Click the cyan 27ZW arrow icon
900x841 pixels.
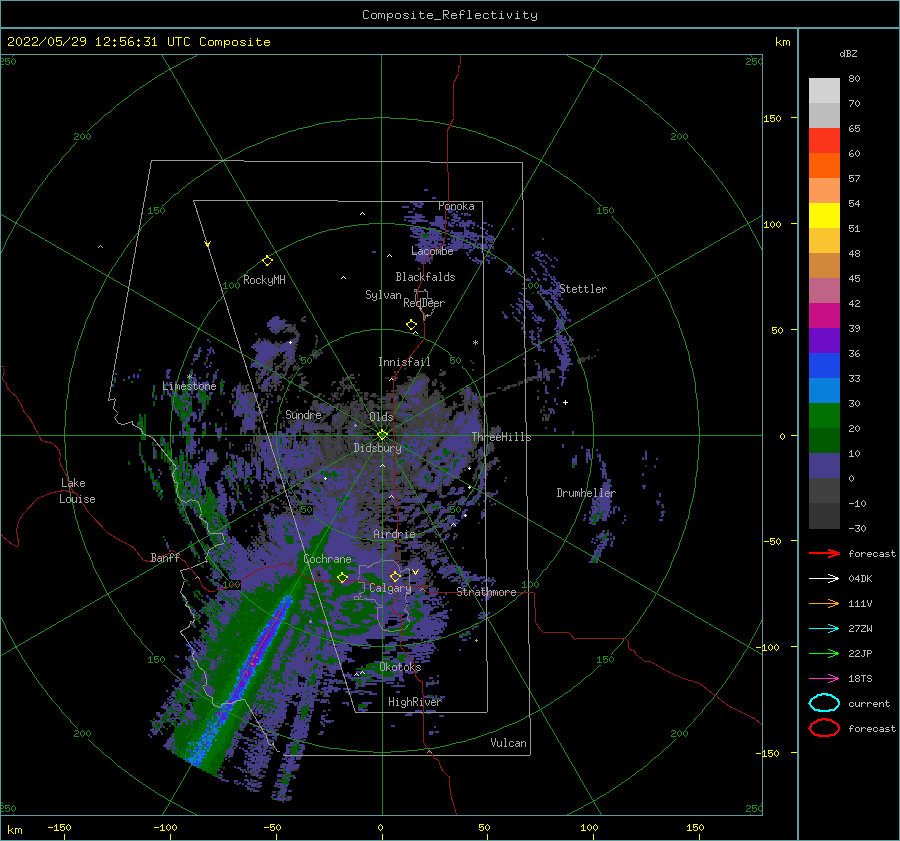[x=824, y=628]
